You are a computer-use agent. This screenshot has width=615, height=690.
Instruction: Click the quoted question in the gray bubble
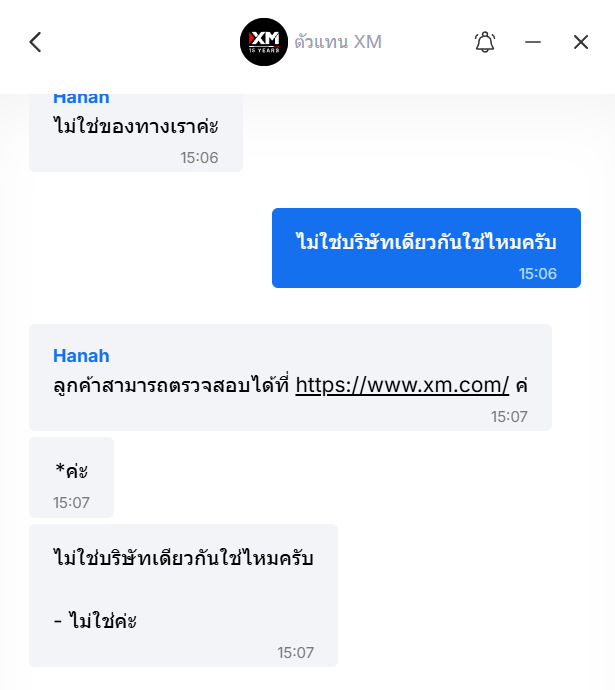point(183,558)
